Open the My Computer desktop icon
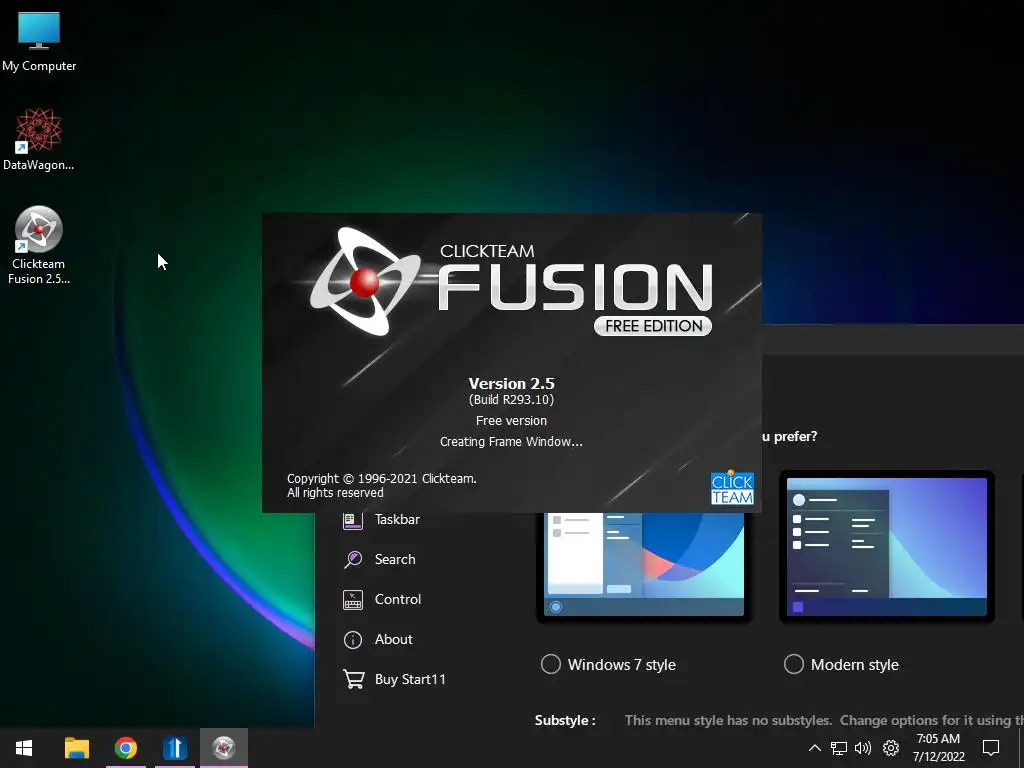Screen dimensions: 1024x768 (39, 42)
